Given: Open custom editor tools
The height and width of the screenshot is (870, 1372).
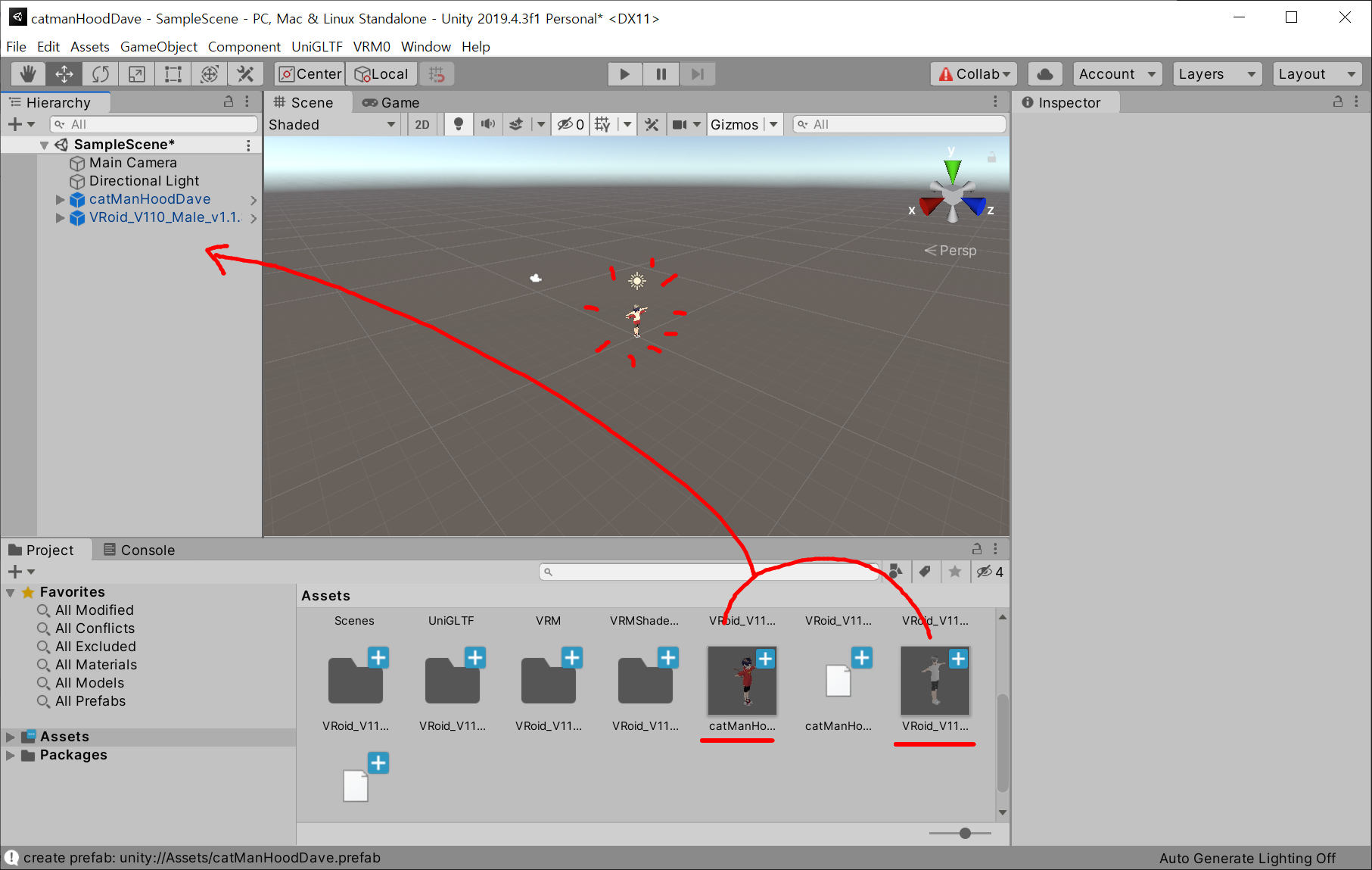Looking at the screenshot, I should click(x=245, y=73).
